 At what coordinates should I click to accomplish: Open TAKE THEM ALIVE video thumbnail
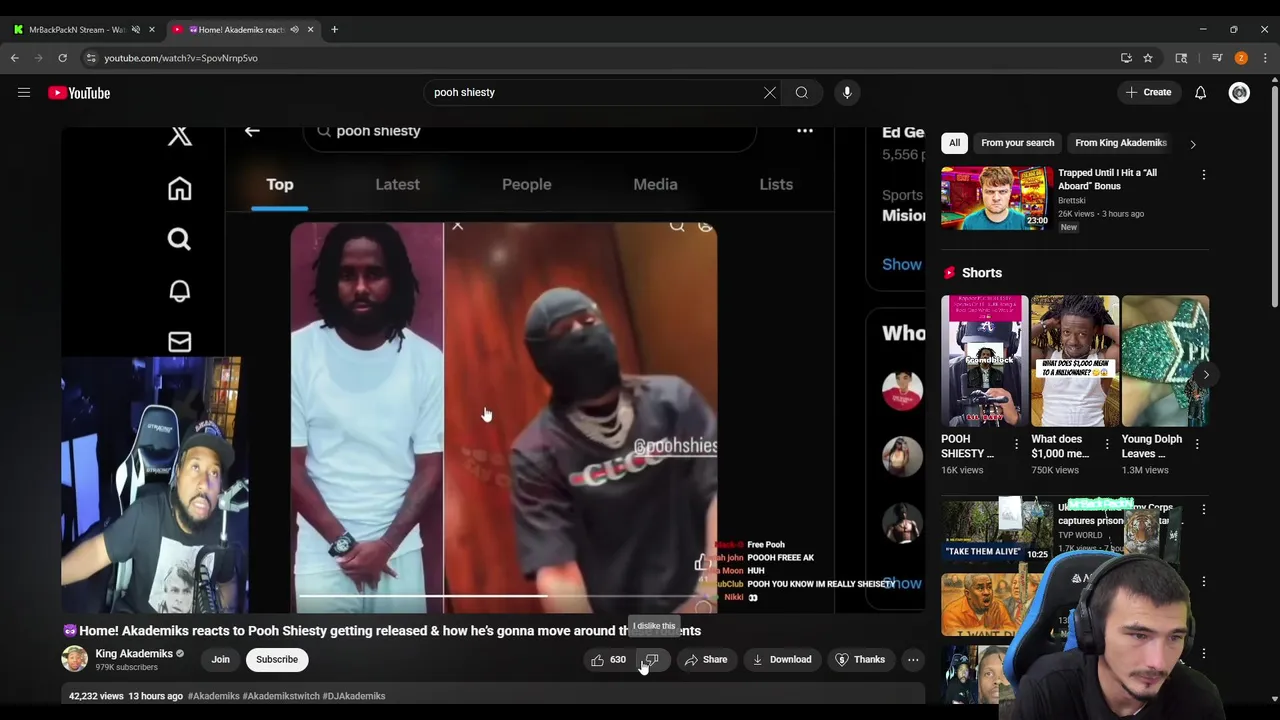click(996, 530)
